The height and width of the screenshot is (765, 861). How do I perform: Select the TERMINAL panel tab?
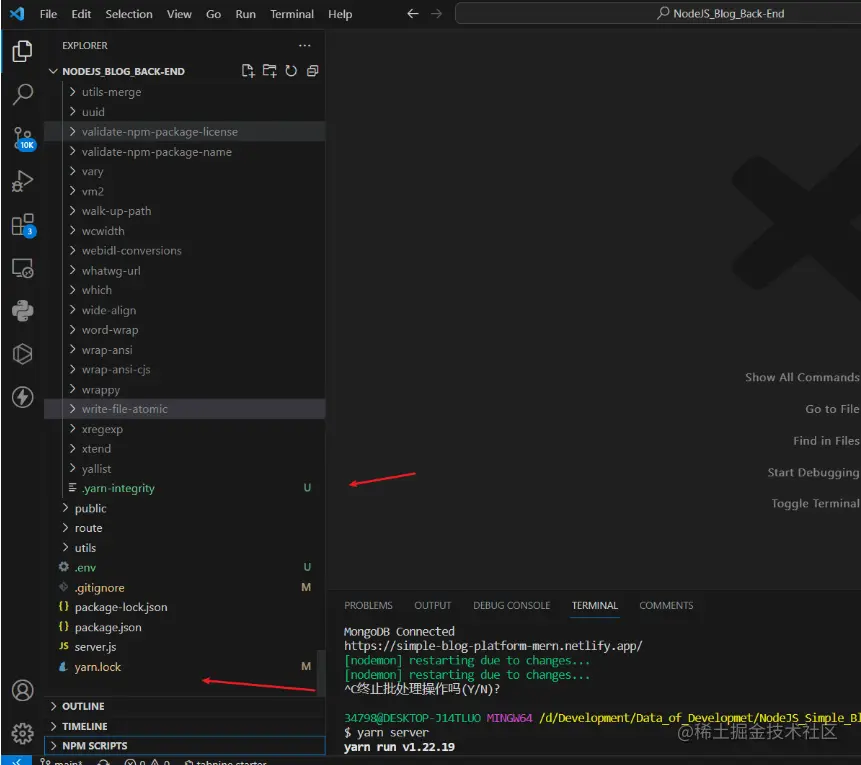tap(595, 605)
